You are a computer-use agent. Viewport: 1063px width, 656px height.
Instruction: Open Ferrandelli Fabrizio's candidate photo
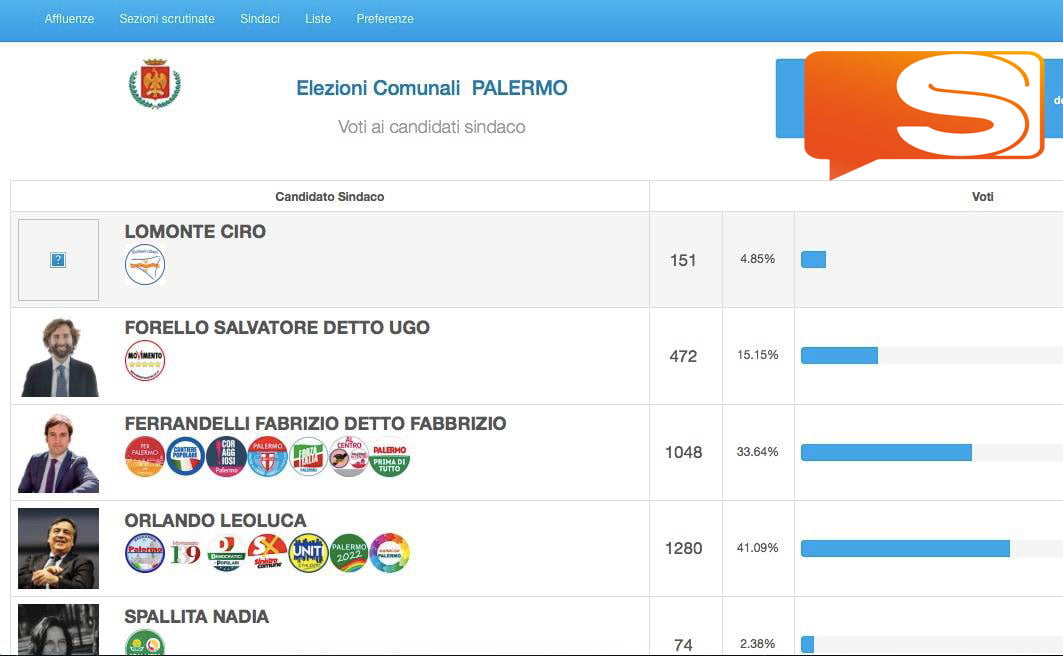58,453
